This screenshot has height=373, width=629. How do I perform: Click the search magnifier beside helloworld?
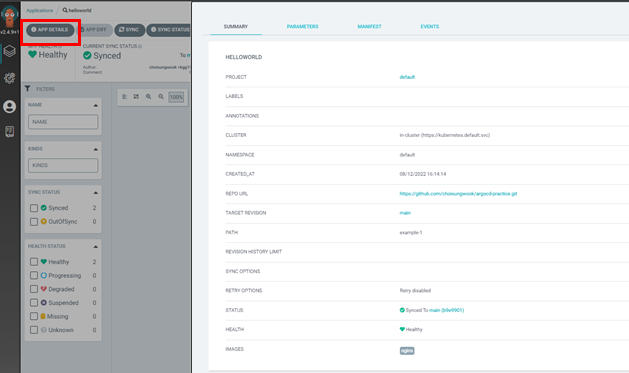coord(65,10)
